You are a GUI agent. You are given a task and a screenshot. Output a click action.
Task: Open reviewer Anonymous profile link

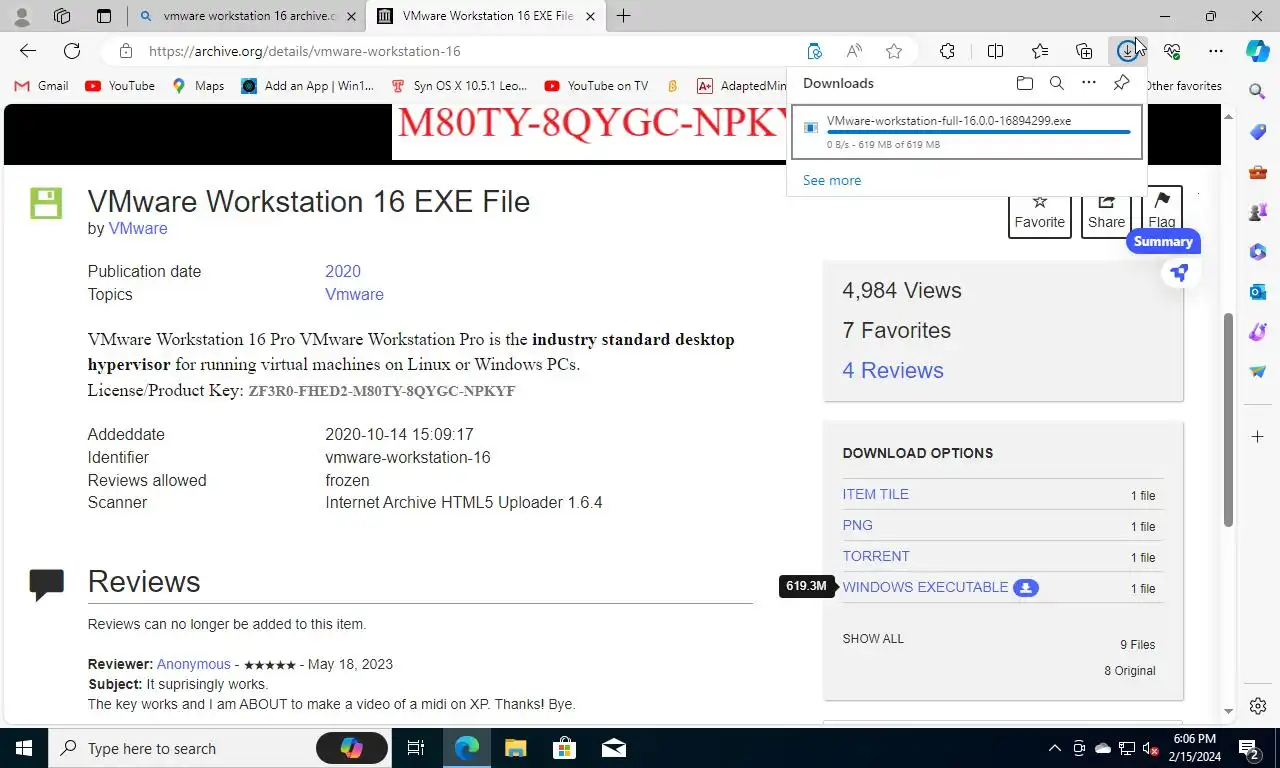pyautogui.click(x=194, y=664)
